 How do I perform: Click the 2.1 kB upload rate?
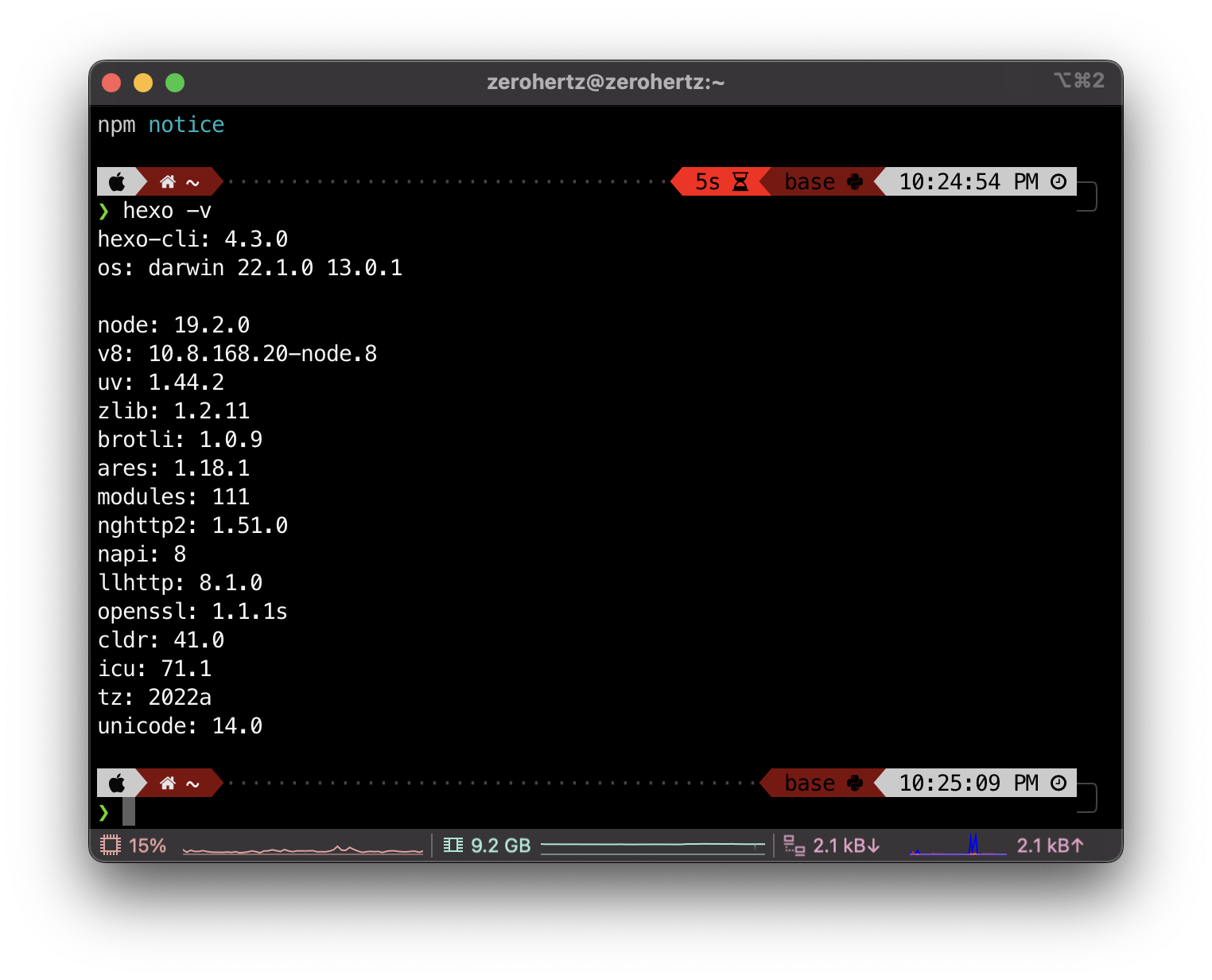(x=1051, y=846)
